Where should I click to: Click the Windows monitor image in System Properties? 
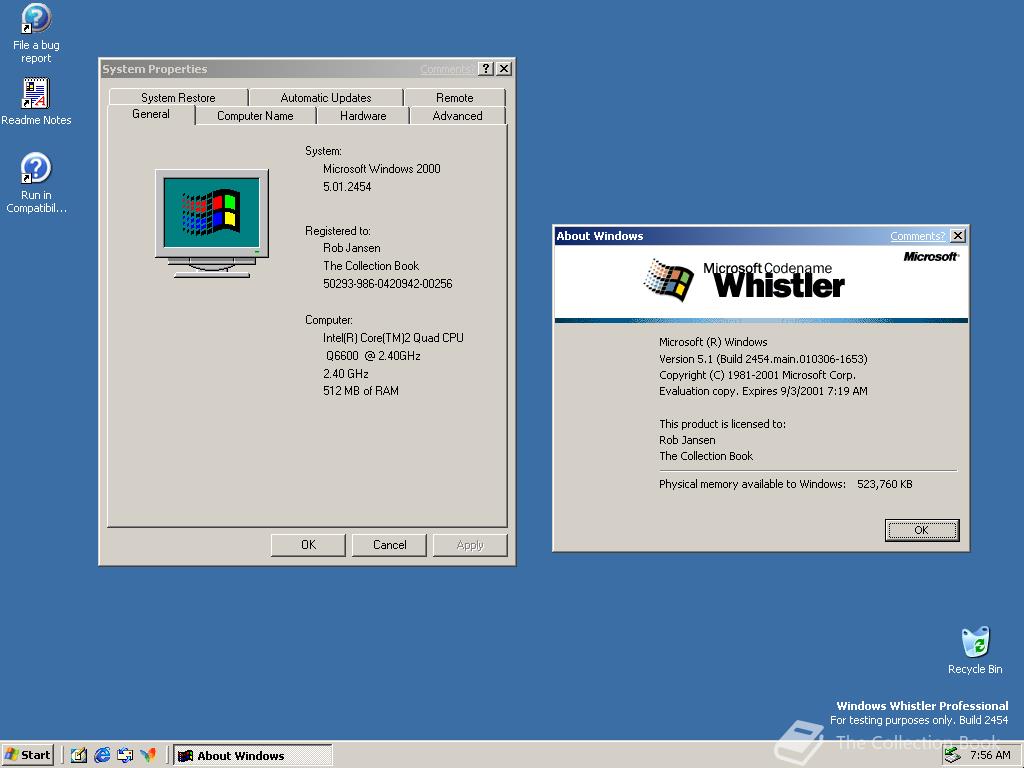212,223
